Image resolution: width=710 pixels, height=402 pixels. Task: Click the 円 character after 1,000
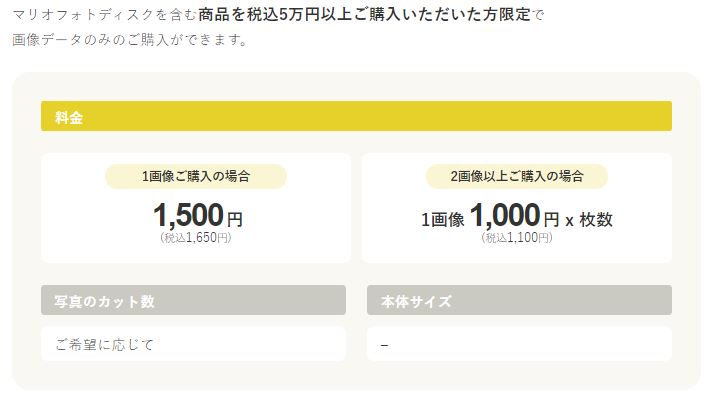(x=551, y=218)
